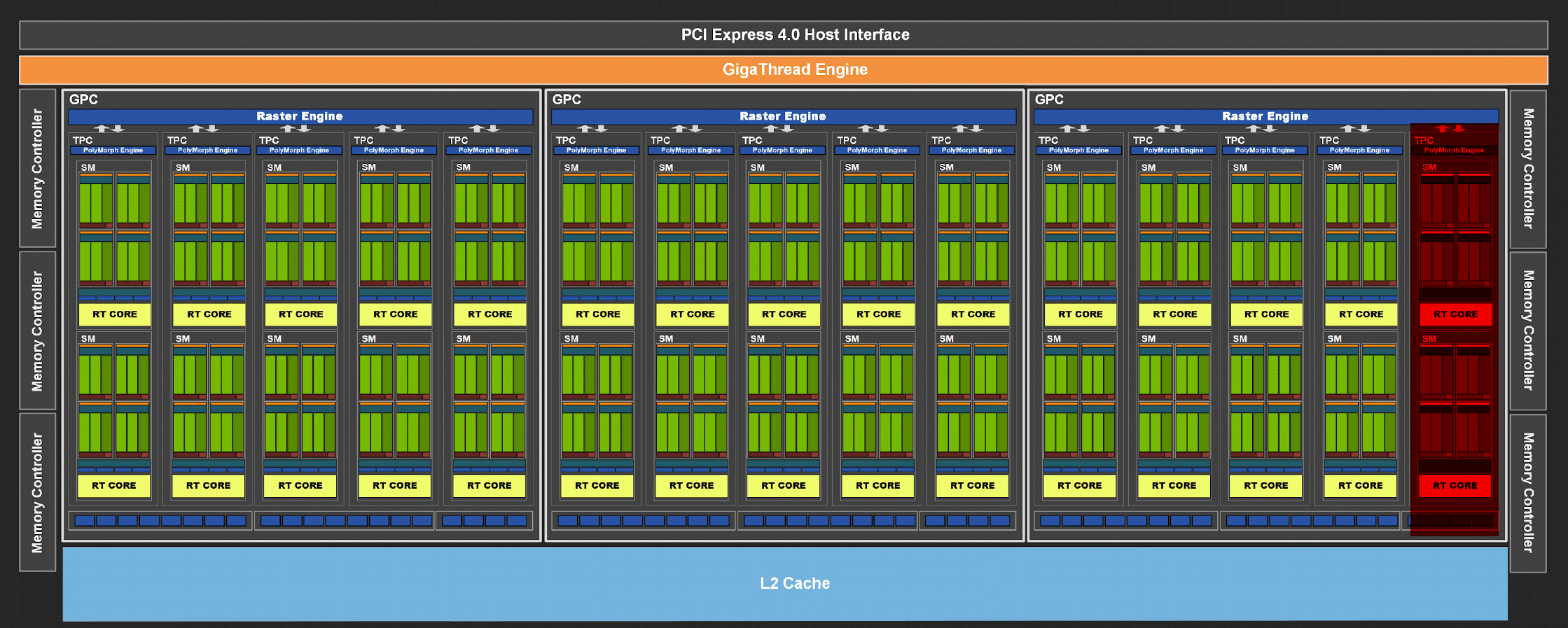
Task: Click the first PolyMorph Engine in leftmost GPC
Action: tap(113, 150)
